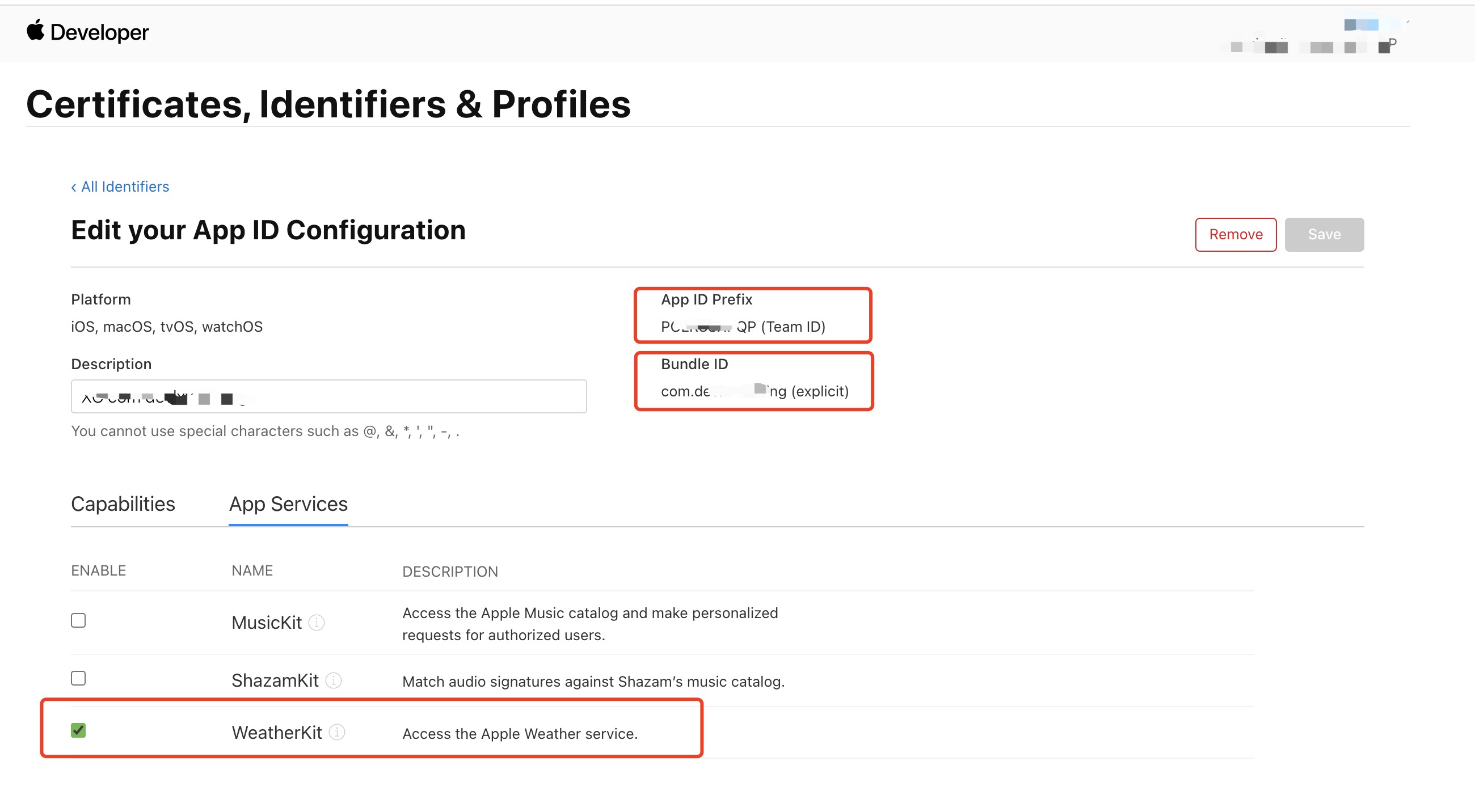Click the Bundle ID value text
This screenshot has height=812, width=1475.
pos(754,391)
